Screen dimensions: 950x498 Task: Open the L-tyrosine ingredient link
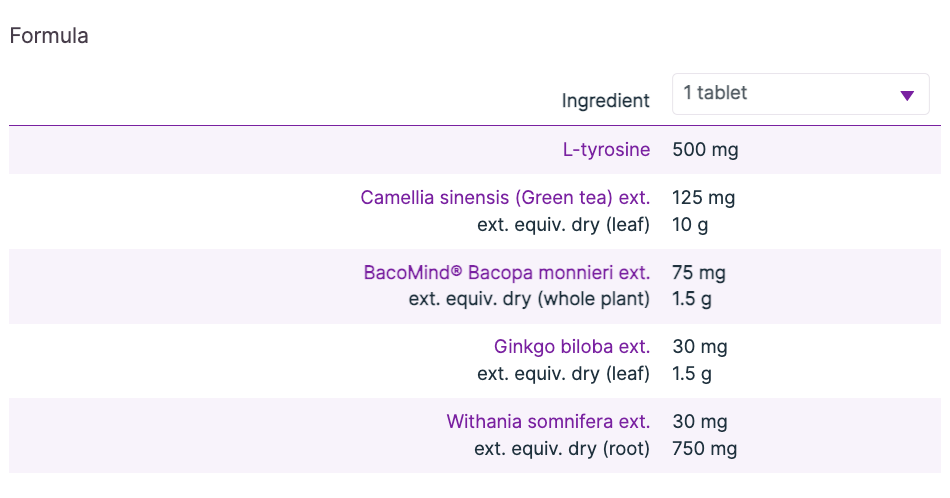[x=606, y=150]
